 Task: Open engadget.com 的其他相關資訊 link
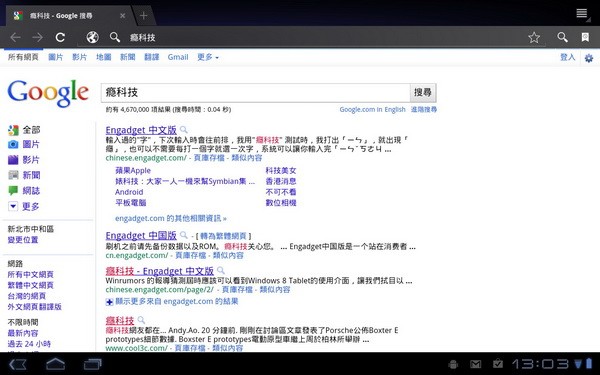pos(171,218)
